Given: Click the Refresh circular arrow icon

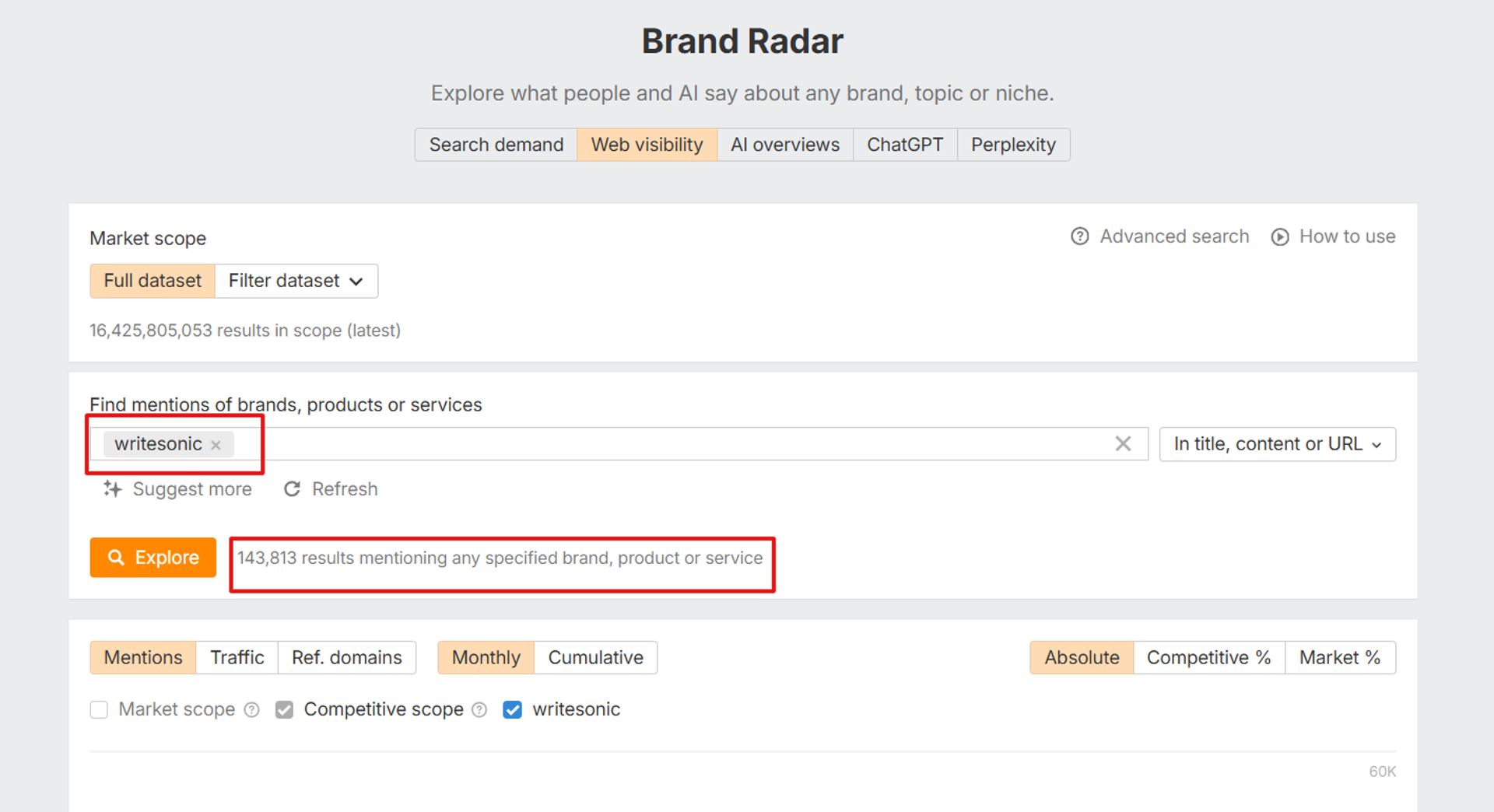Looking at the screenshot, I should pos(293,488).
